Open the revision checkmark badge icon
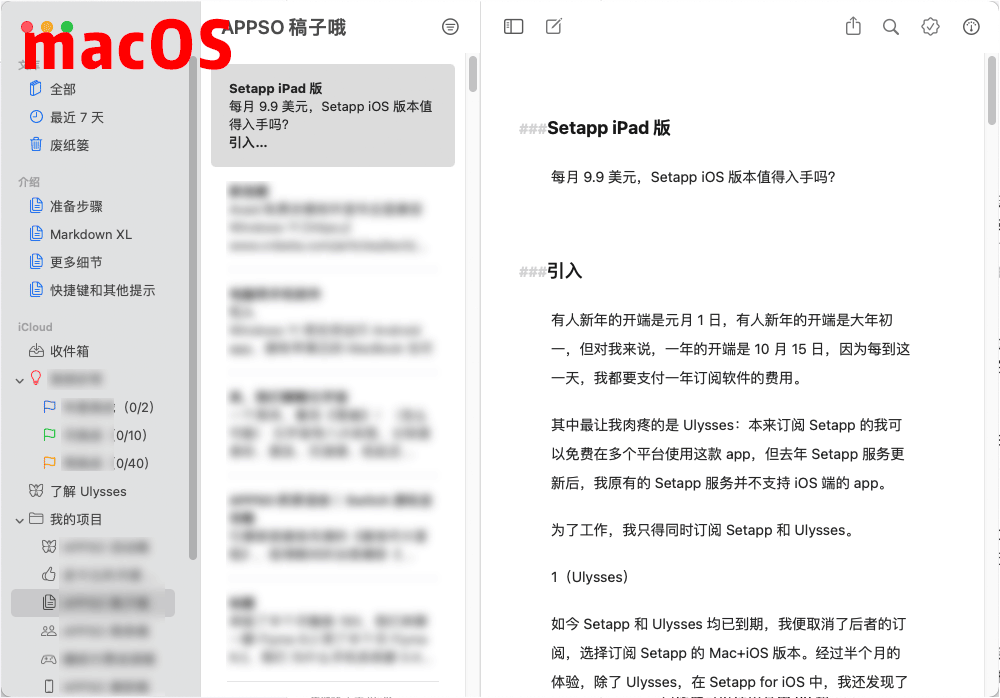 [x=930, y=27]
